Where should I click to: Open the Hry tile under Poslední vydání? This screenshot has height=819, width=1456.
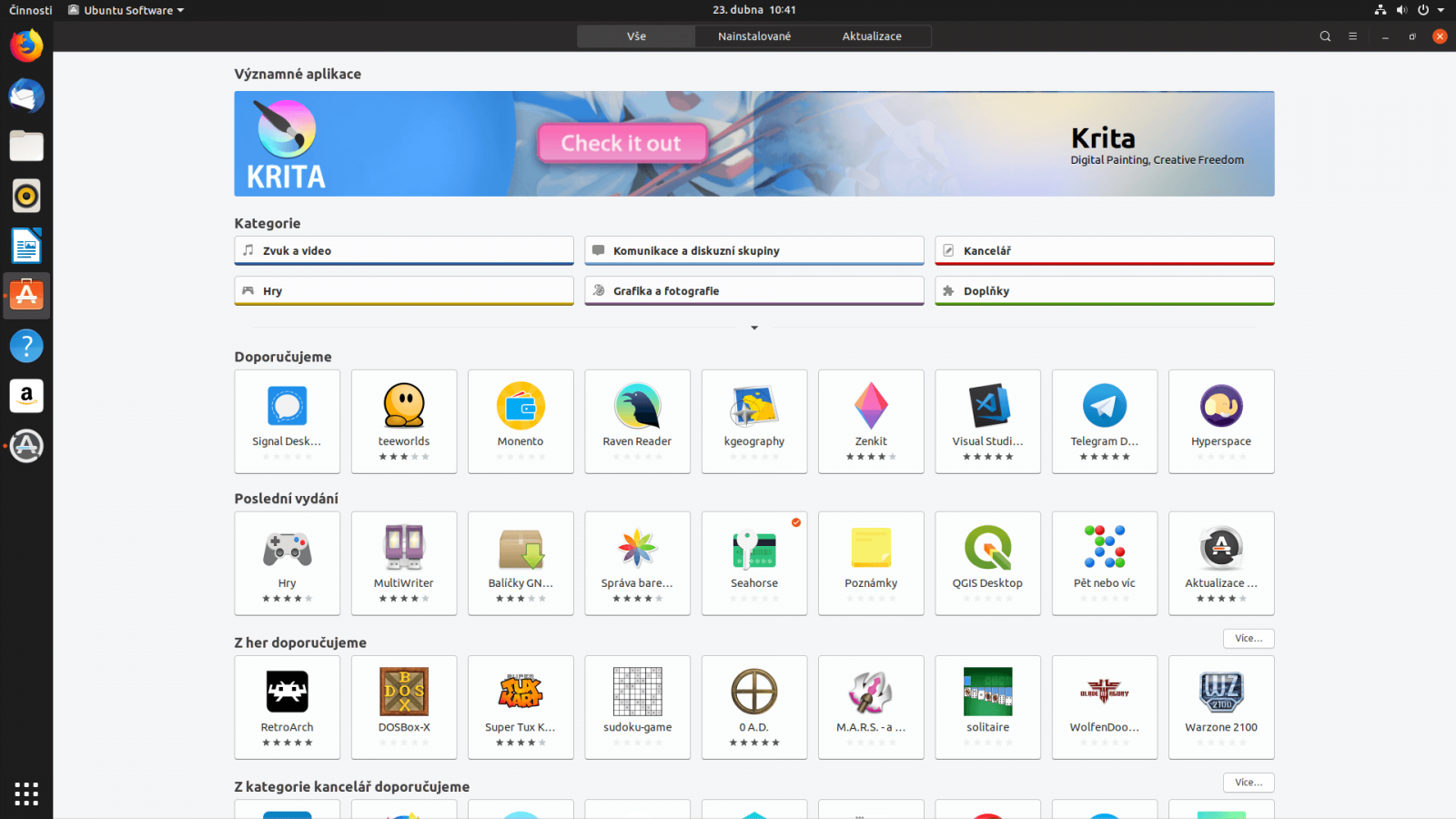click(x=287, y=563)
